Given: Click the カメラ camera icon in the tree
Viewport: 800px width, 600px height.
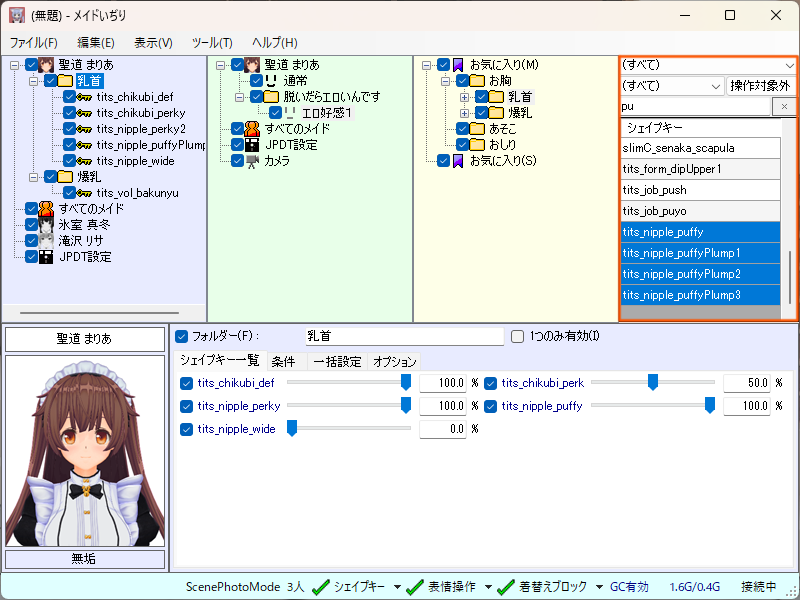Looking at the screenshot, I should (x=254, y=160).
